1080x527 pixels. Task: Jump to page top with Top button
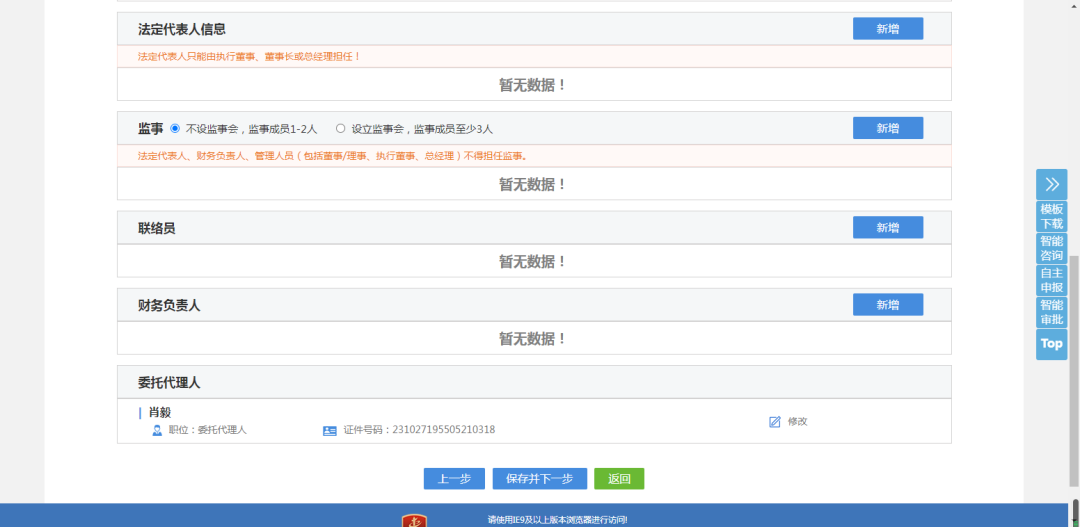[1051, 344]
